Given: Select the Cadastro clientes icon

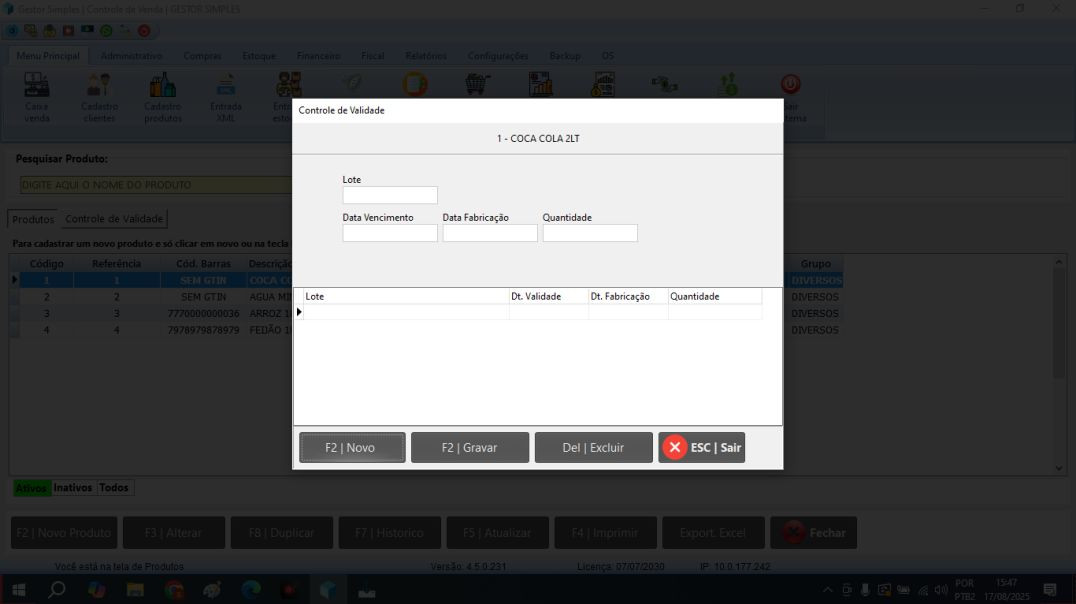Looking at the screenshot, I should [x=97, y=95].
